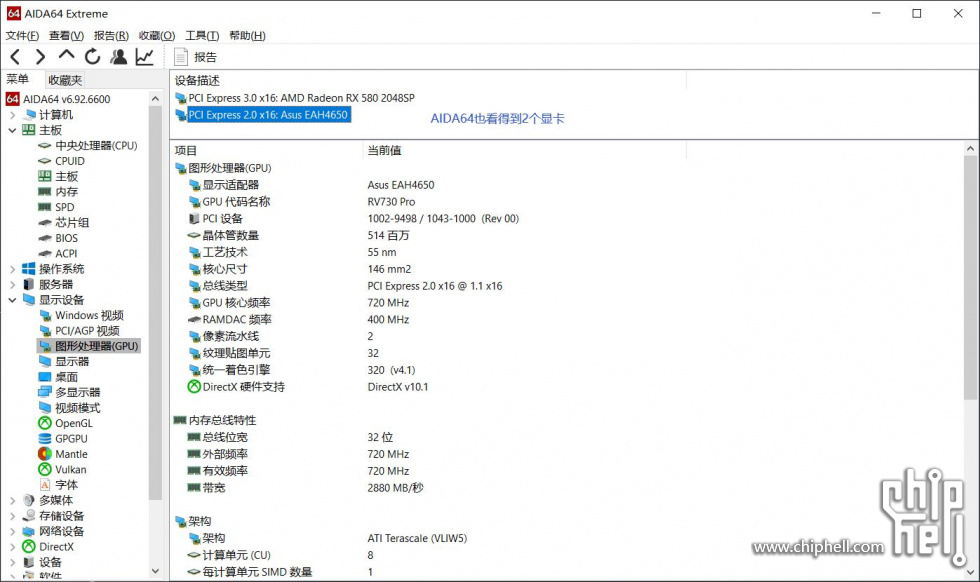Image resolution: width=980 pixels, height=582 pixels.
Task: Open the 文件(F) menu
Action: tap(22, 36)
